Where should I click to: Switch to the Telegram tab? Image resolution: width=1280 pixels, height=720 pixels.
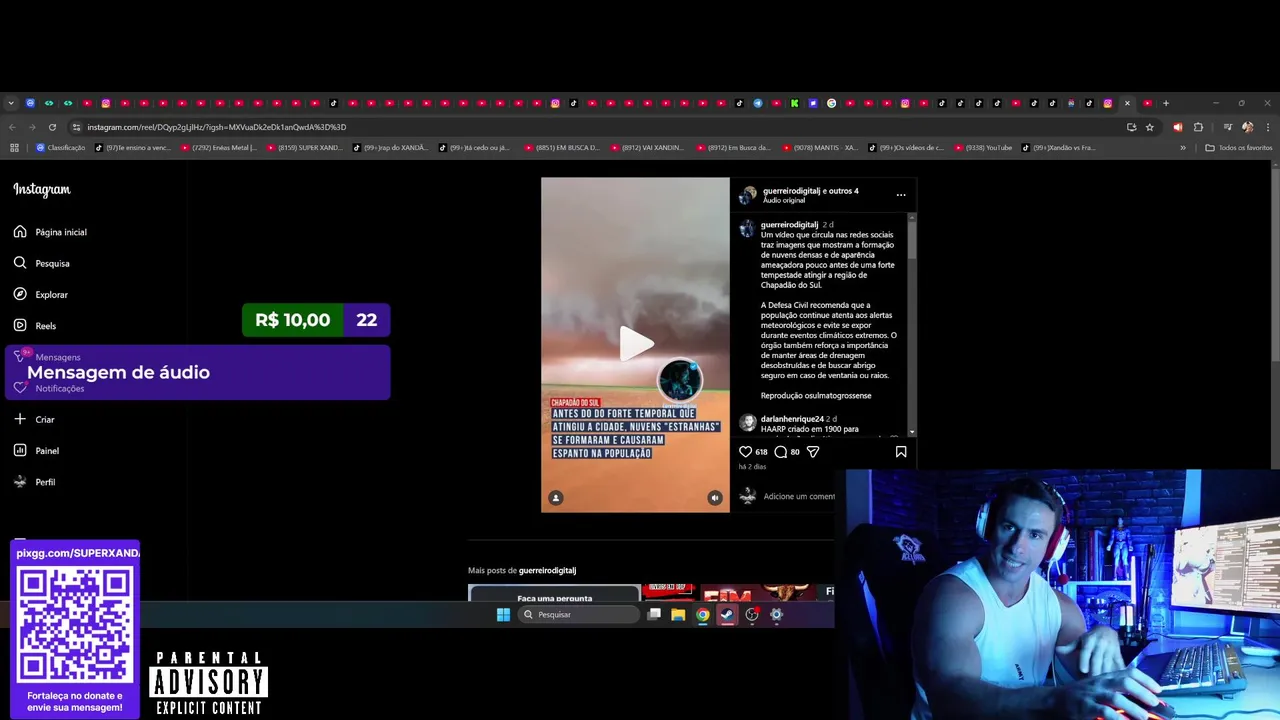click(757, 103)
